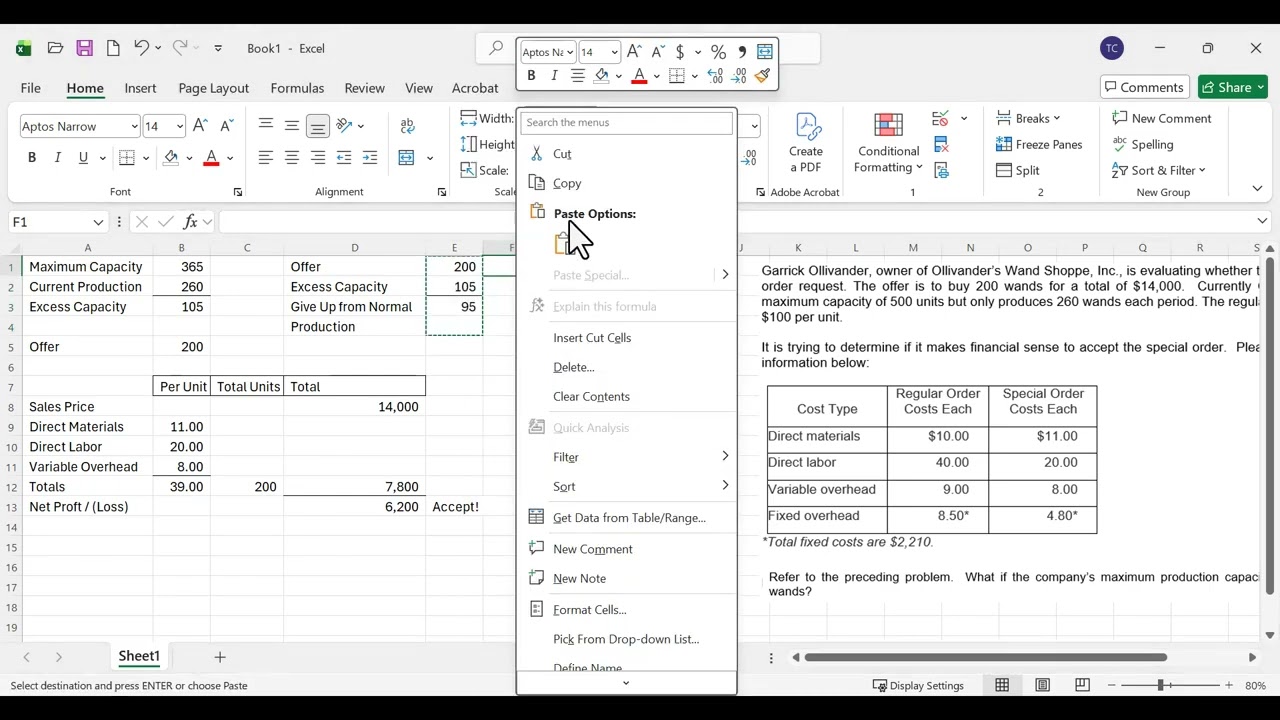Toggle Bold in the ribbon Font group
The height and width of the screenshot is (720, 1280).
(x=32, y=158)
